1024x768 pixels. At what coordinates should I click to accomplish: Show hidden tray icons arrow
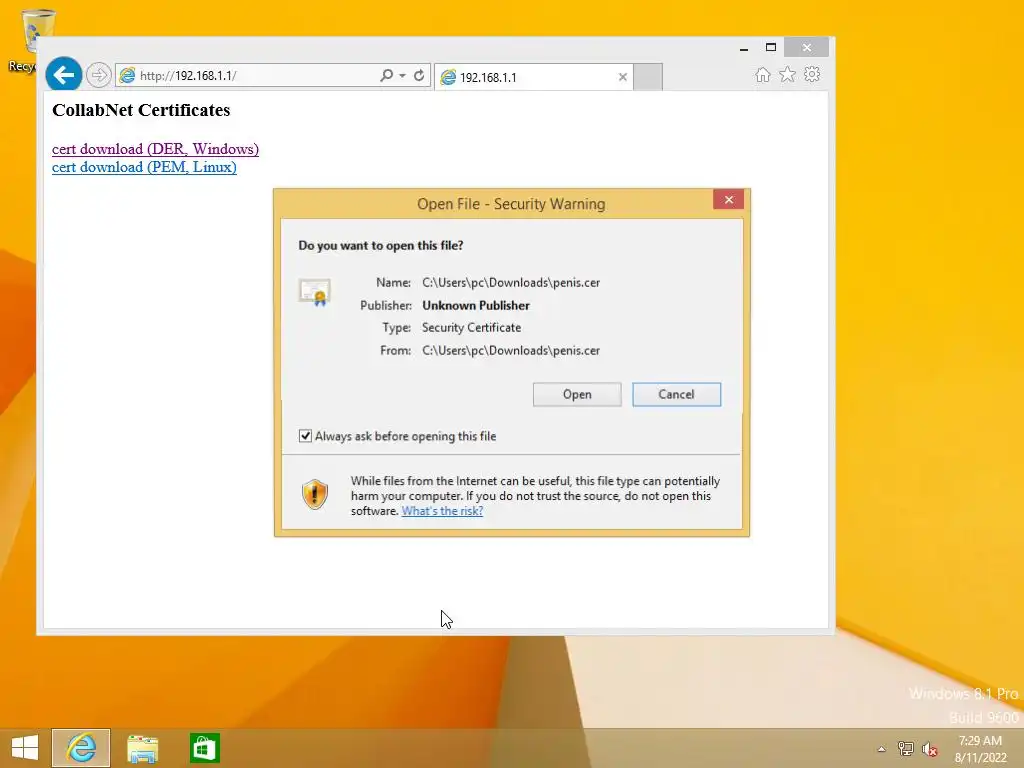(x=882, y=749)
